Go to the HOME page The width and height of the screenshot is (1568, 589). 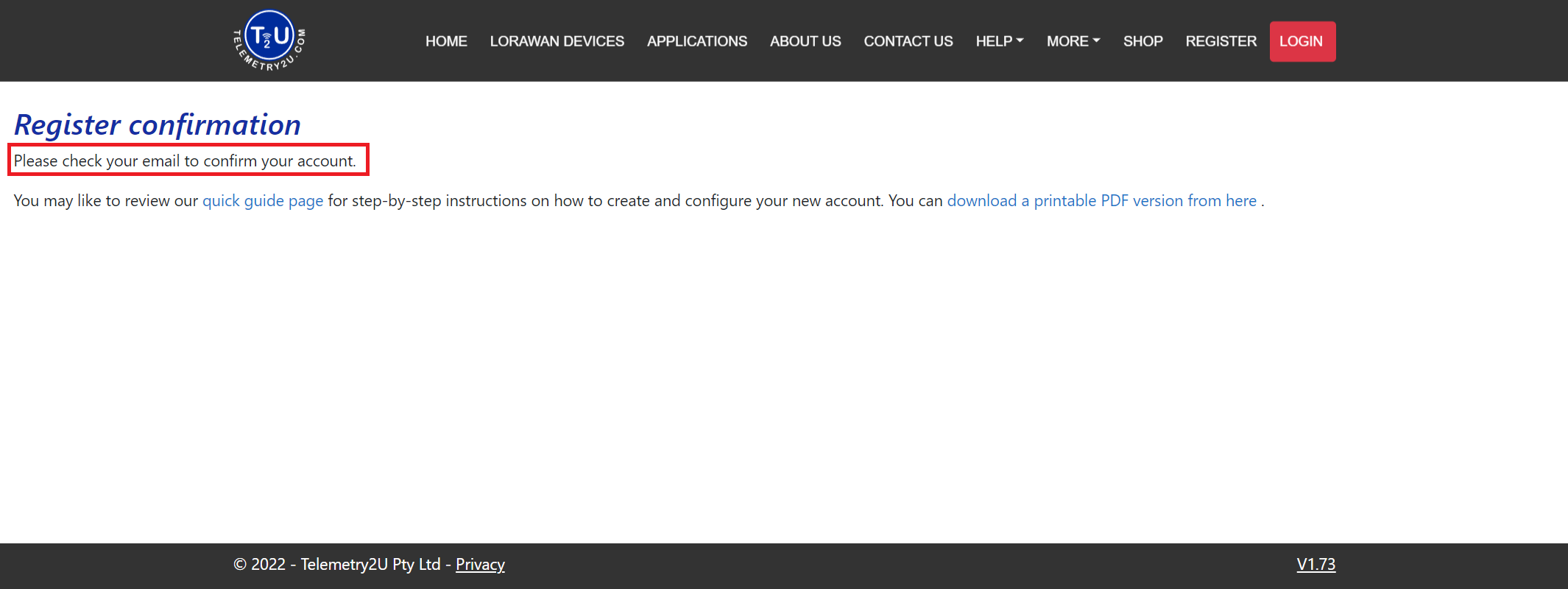[x=446, y=41]
